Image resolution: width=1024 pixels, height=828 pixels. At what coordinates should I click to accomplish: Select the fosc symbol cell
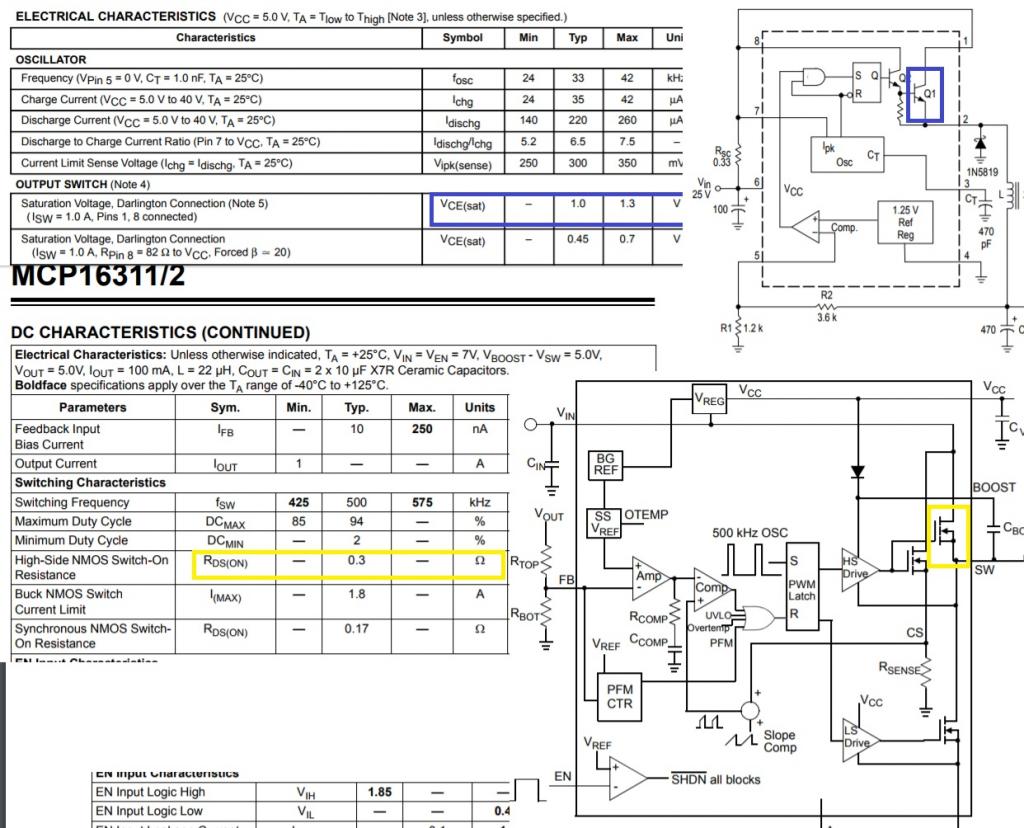tap(462, 79)
